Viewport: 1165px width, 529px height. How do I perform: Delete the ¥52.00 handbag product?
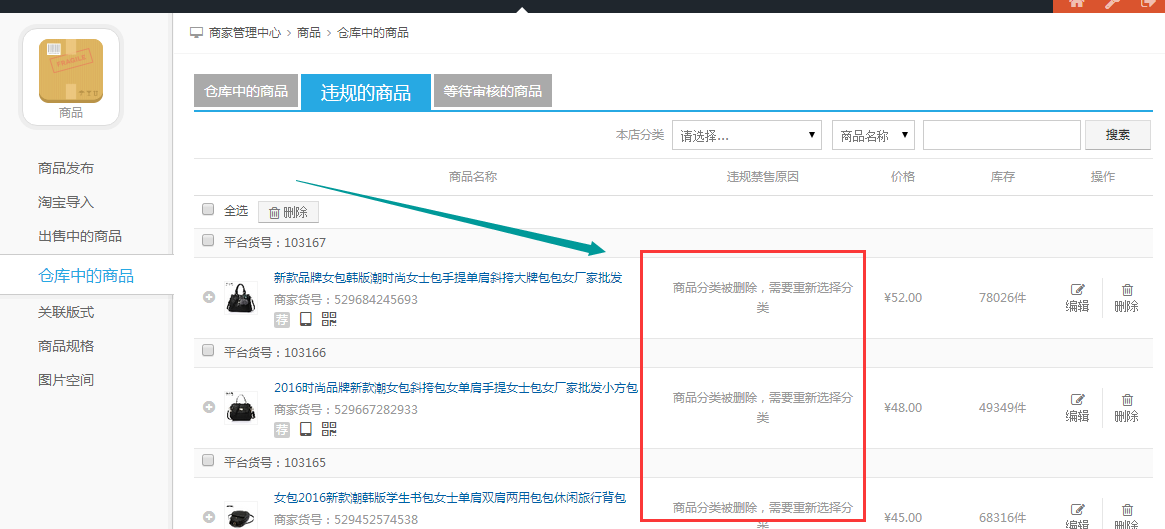pos(1126,298)
